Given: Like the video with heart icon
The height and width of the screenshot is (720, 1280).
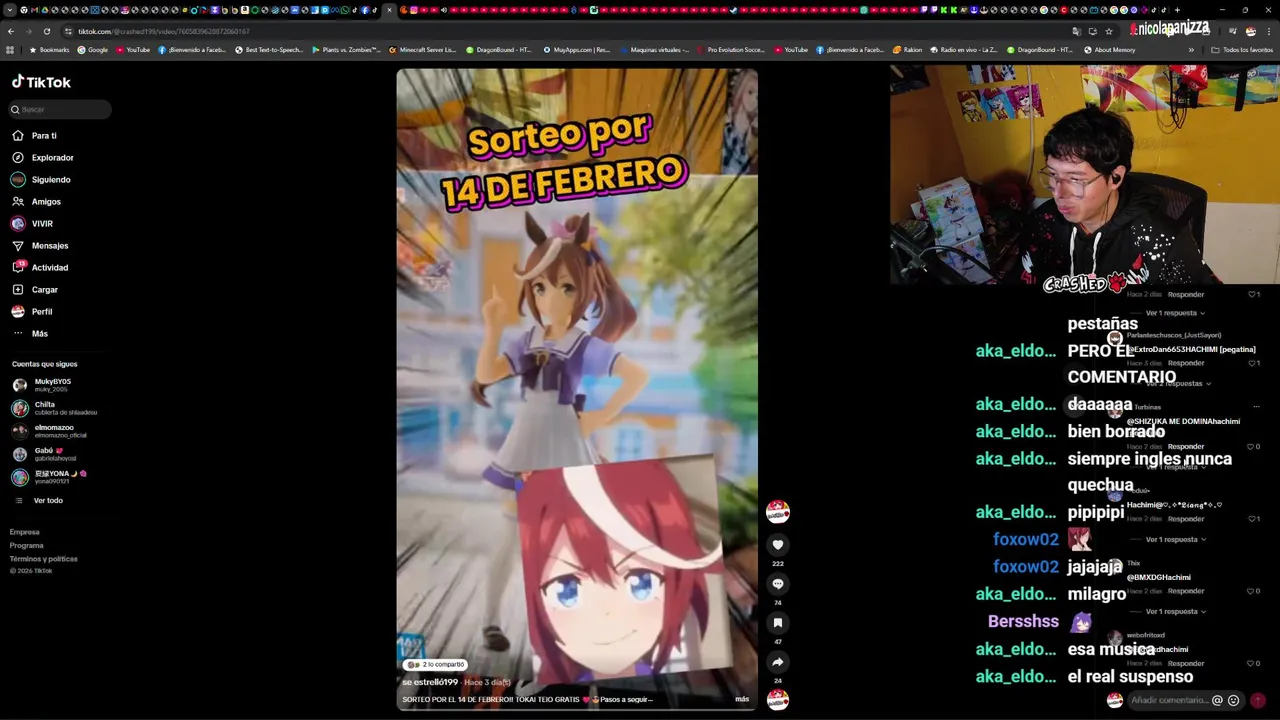Looking at the screenshot, I should [777, 544].
